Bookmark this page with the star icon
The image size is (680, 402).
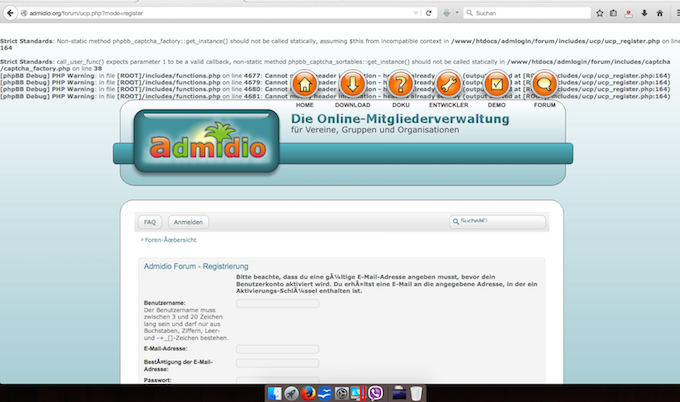[599, 13]
